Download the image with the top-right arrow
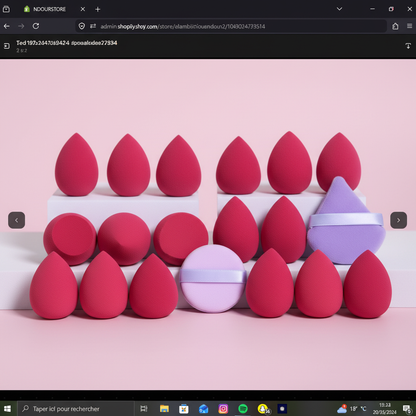Image resolution: width=416 pixels, height=416 pixels. 408,46
